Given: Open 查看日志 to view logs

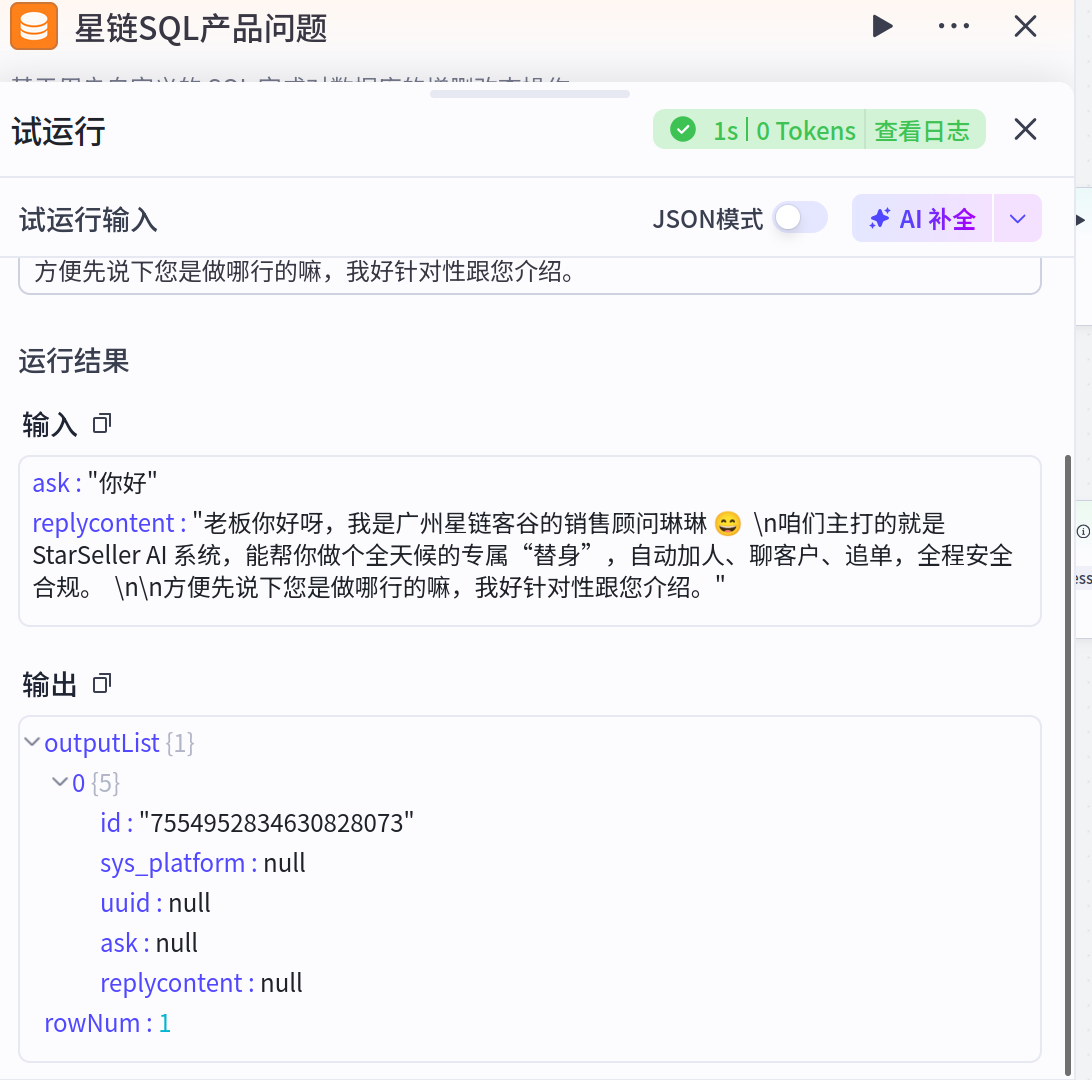Looking at the screenshot, I should click(x=922, y=130).
